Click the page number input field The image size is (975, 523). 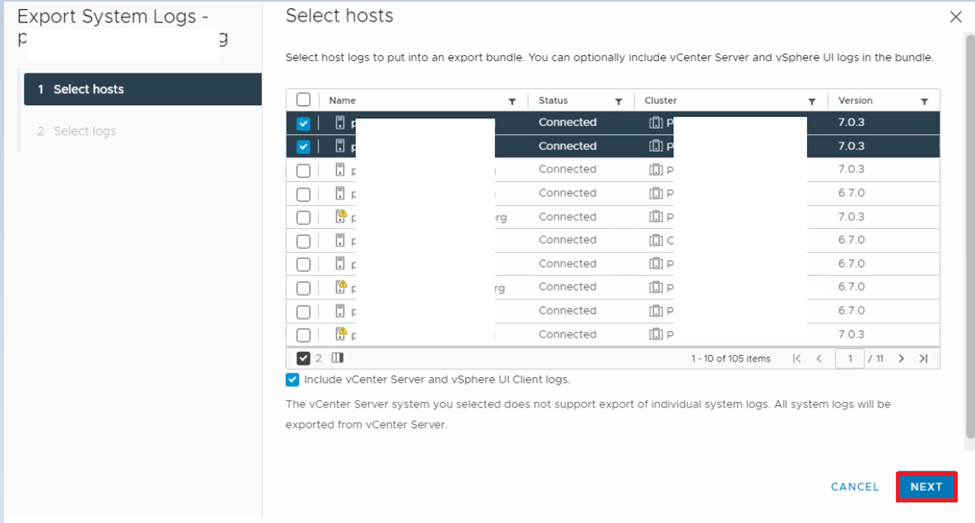[x=849, y=358]
